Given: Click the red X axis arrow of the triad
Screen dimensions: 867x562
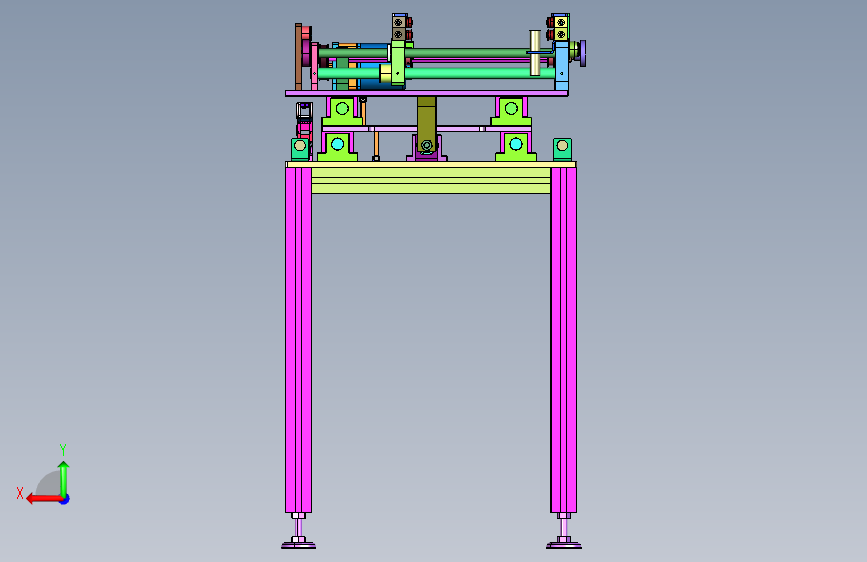Looking at the screenshot, I should tap(44, 499).
